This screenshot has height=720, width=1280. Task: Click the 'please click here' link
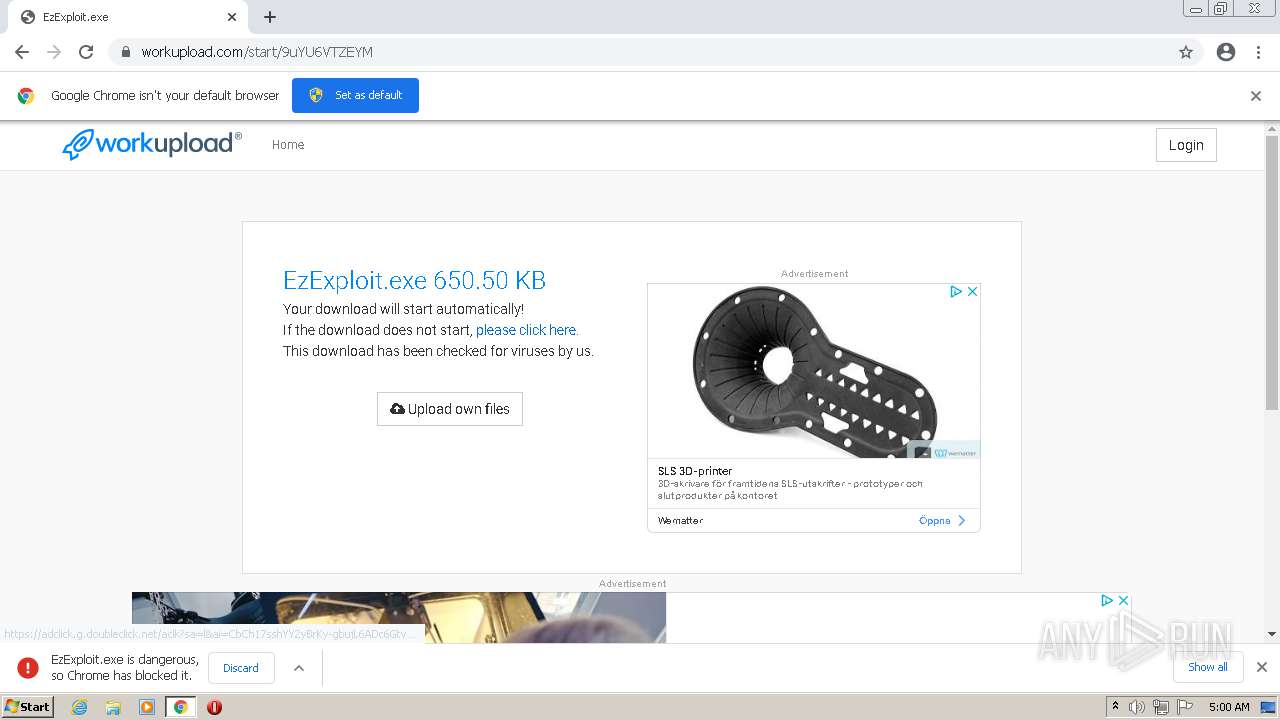coord(526,330)
